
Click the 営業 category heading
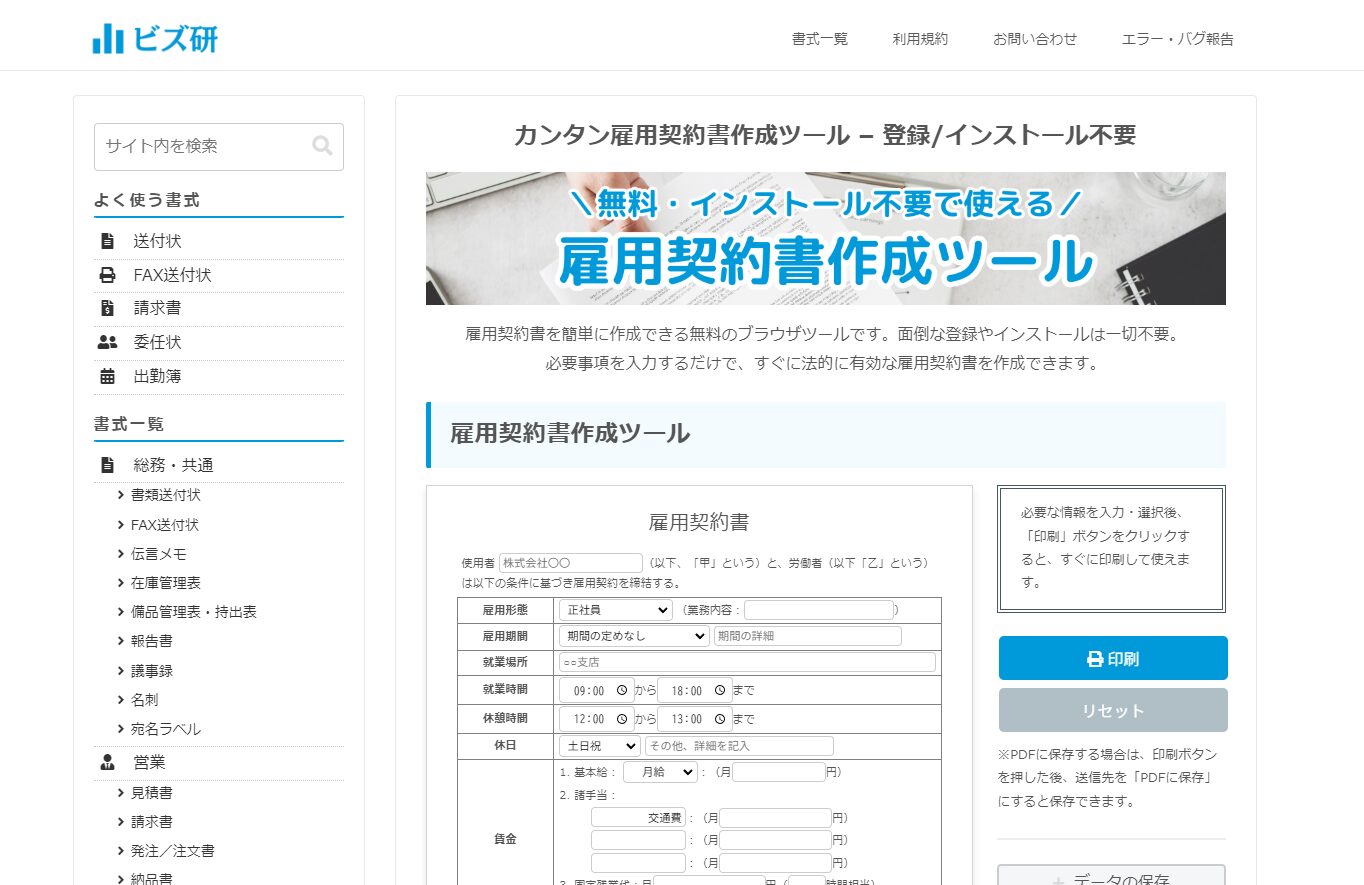tap(150, 762)
